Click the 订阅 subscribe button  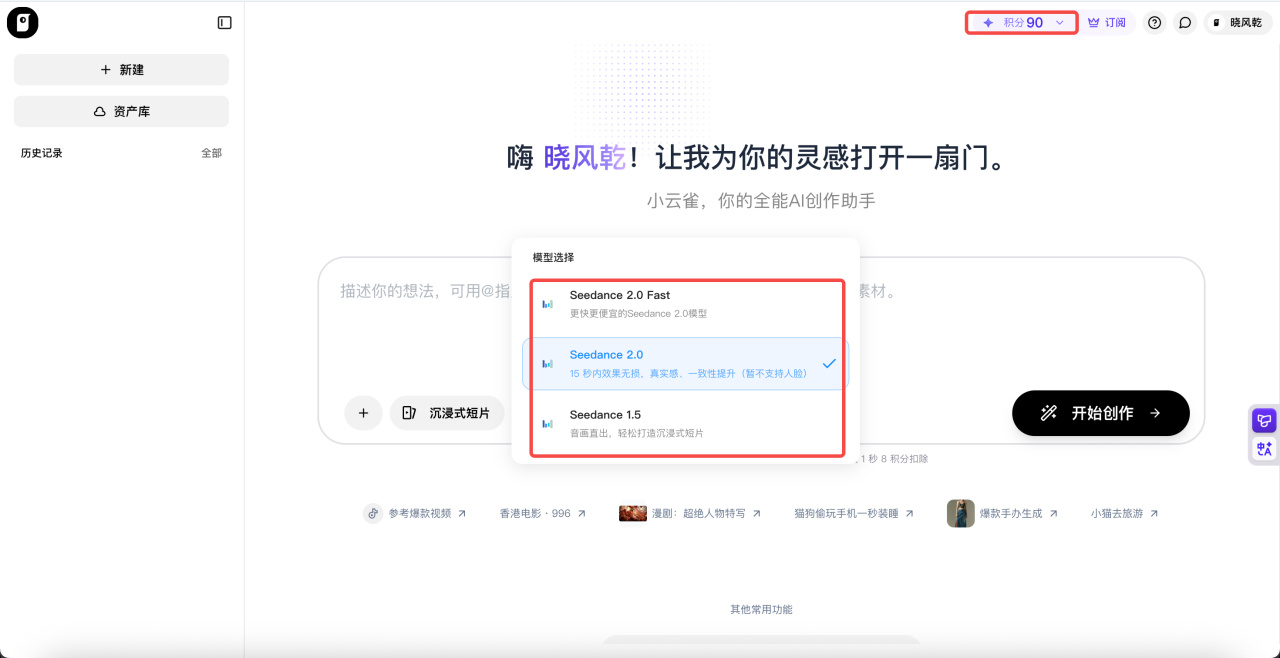tap(1107, 22)
